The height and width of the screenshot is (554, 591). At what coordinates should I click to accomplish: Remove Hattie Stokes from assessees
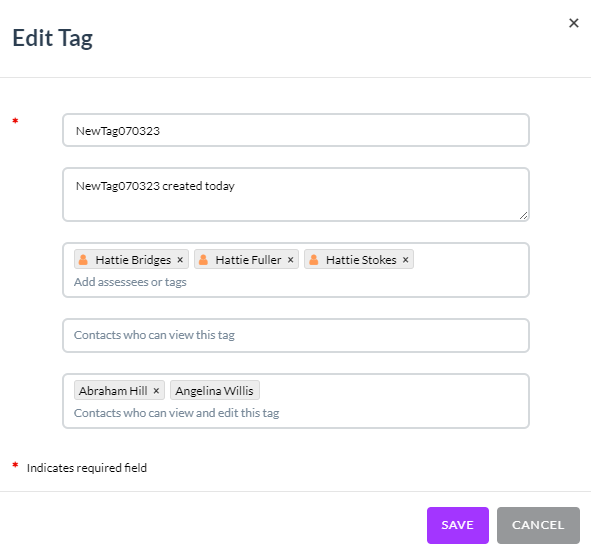tap(406, 260)
